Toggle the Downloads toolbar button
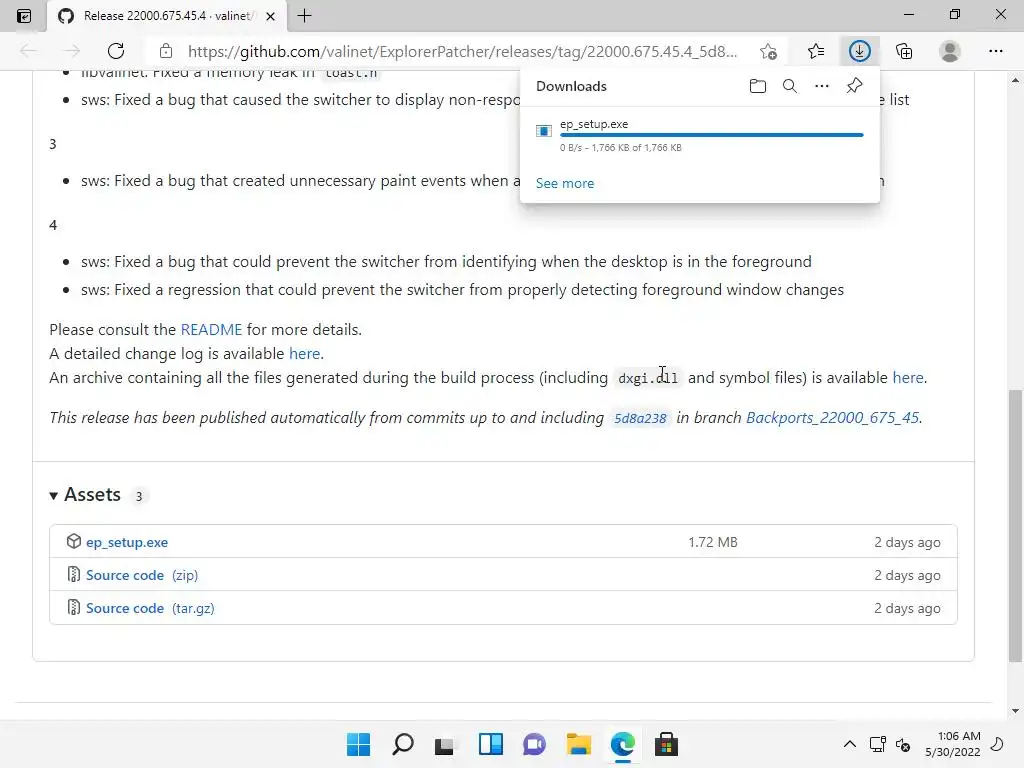Image resolution: width=1024 pixels, height=768 pixels. (859, 51)
